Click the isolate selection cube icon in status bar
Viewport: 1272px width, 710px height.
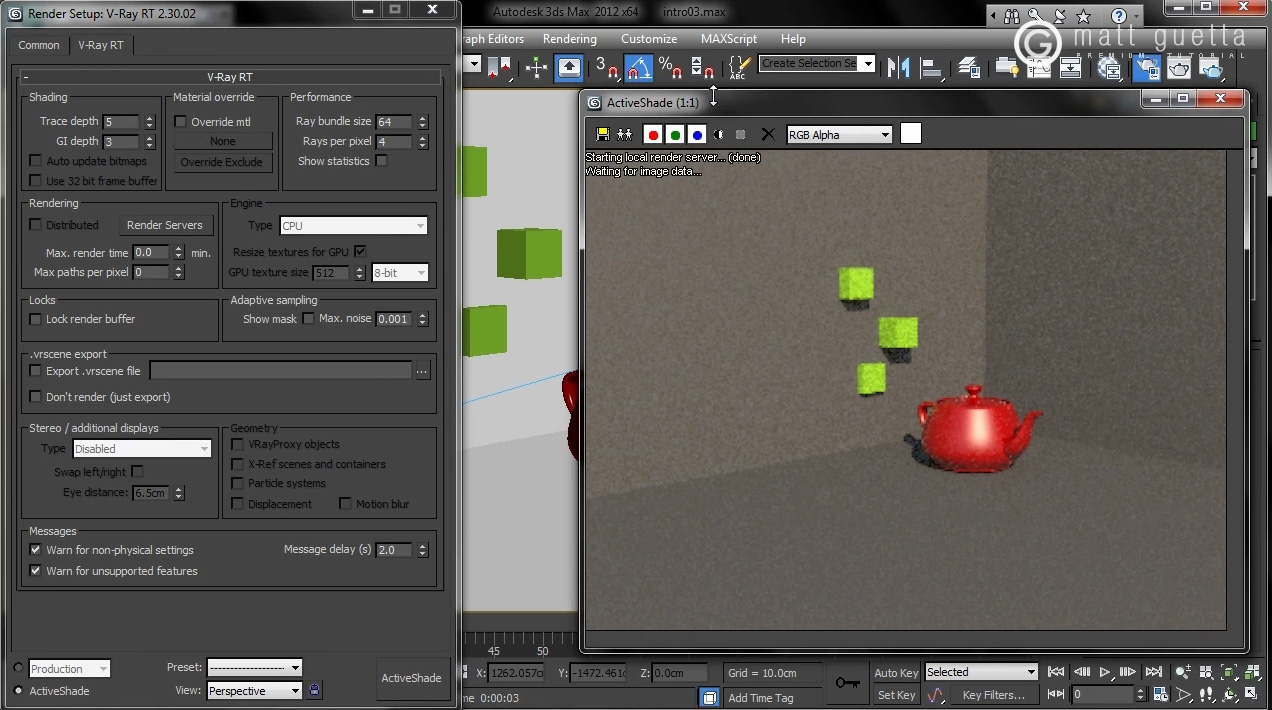pyautogui.click(x=709, y=697)
